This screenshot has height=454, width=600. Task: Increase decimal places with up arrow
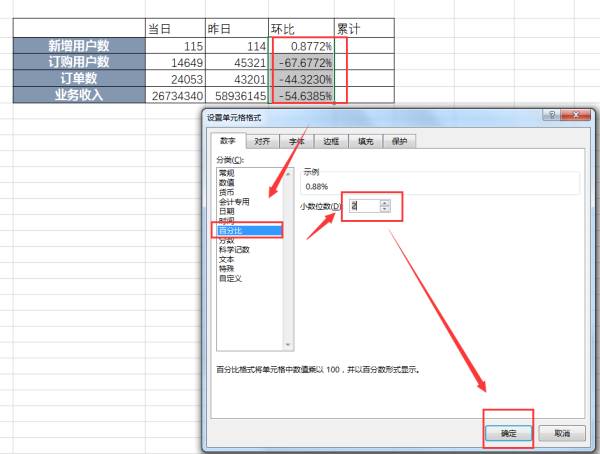385,203
